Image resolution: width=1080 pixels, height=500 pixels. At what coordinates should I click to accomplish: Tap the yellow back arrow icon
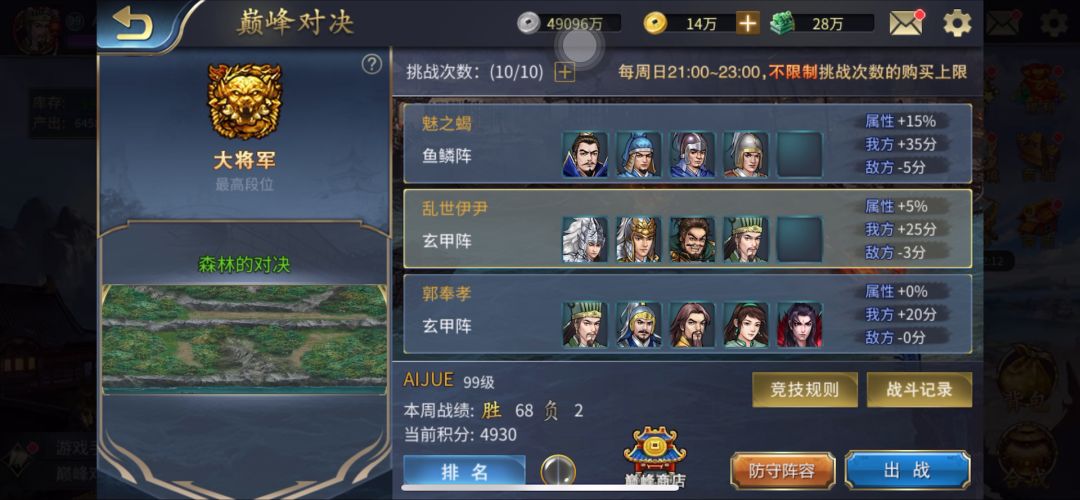(x=133, y=24)
